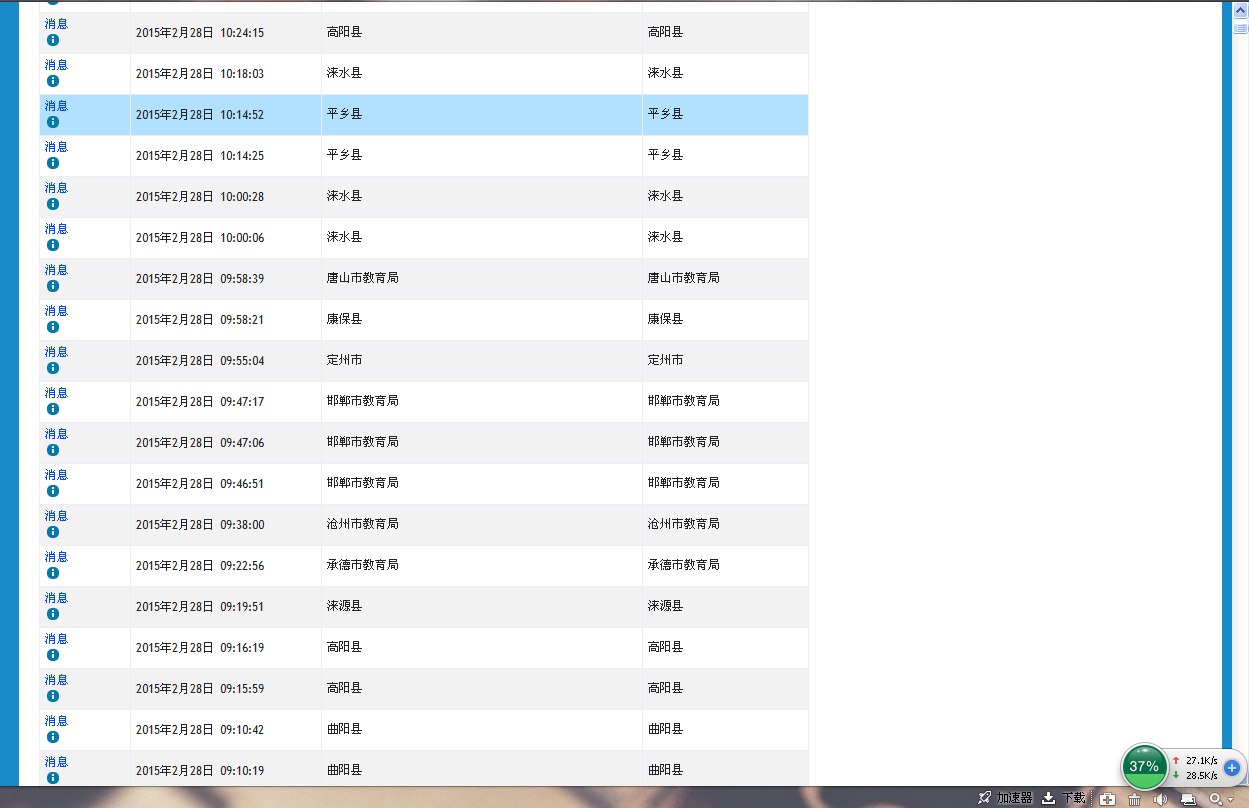Open 消息 link in the 09:19:51 涞源县 row
This screenshot has height=808, width=1249.
(x=56, y=597)
